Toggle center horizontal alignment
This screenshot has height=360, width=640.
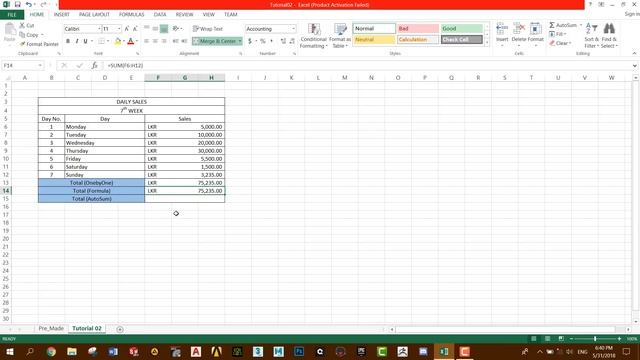155,41
